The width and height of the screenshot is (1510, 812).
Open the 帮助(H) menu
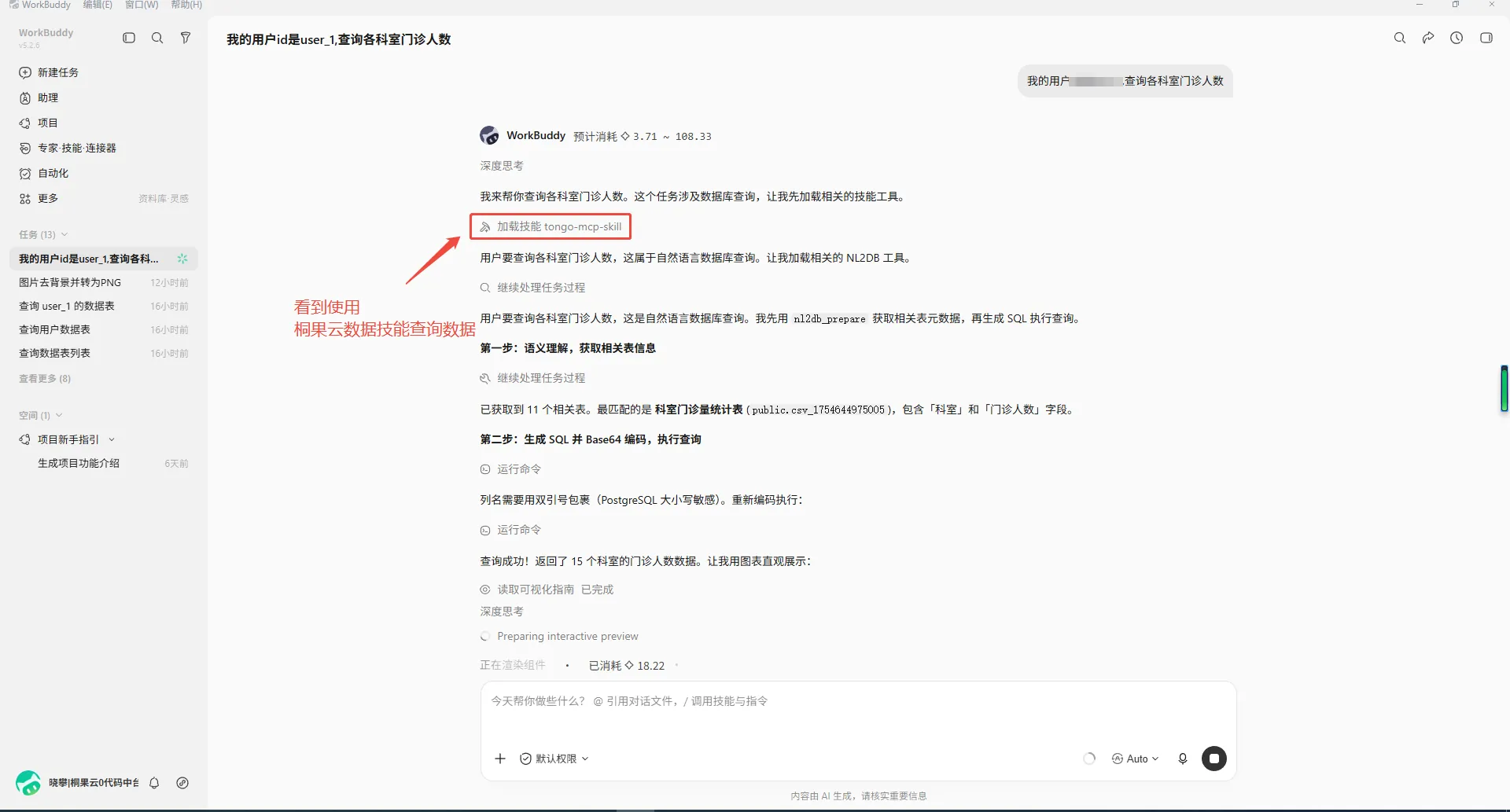(186, 5)
